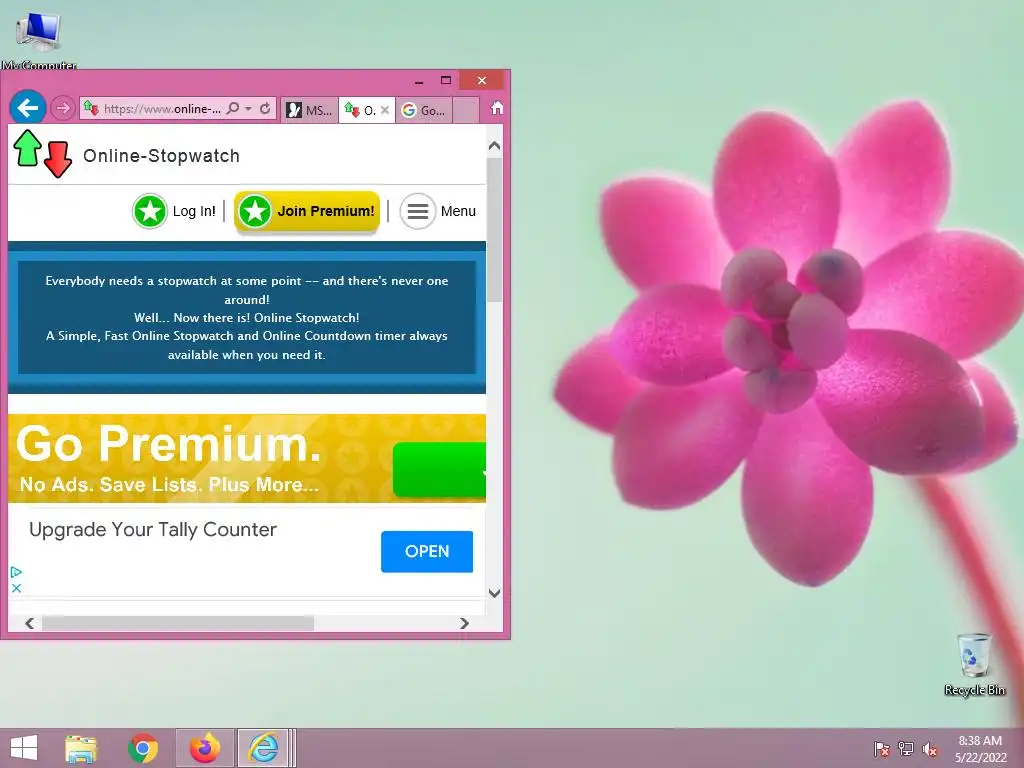Refresh the page with the reload icon
Viewport: 1024px width, 768px height.
pos(265,108)
